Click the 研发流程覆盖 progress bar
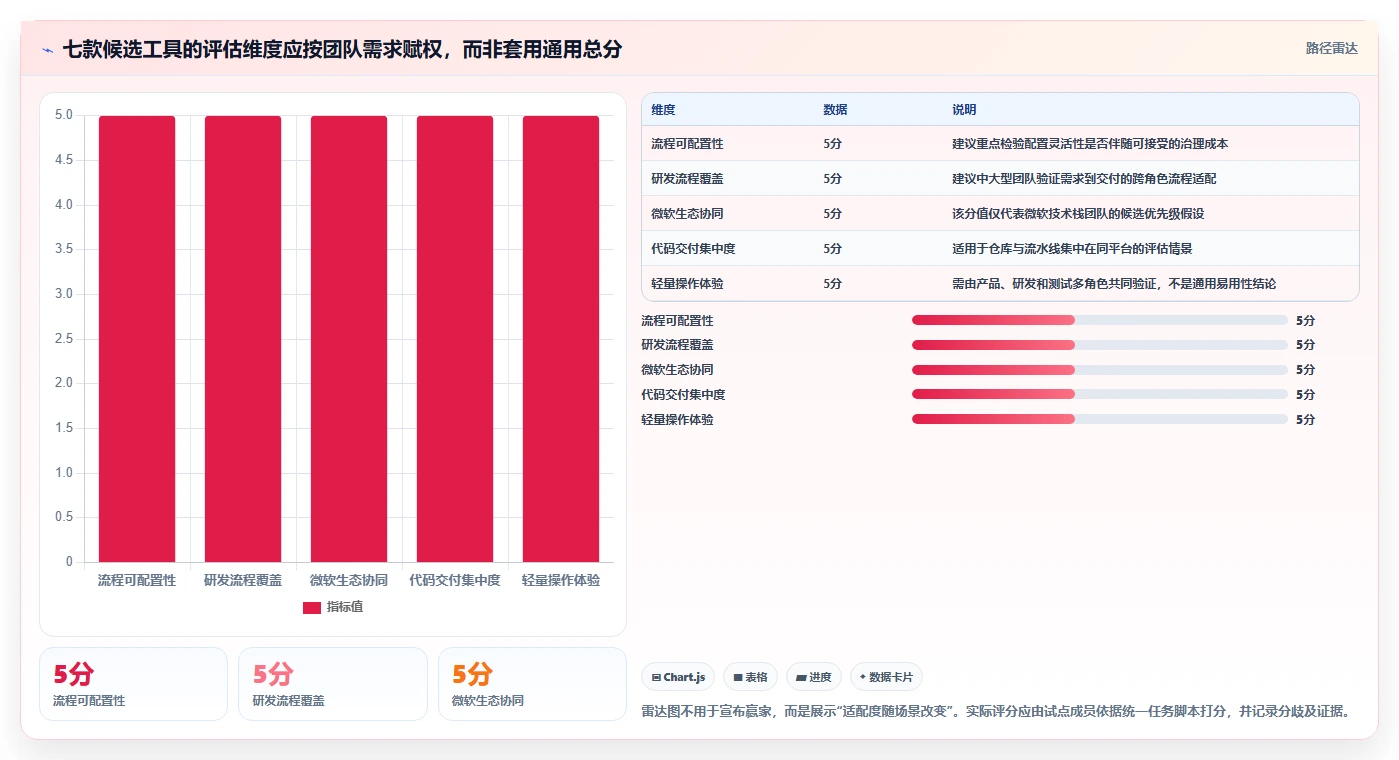 [x=1100, y=345]
